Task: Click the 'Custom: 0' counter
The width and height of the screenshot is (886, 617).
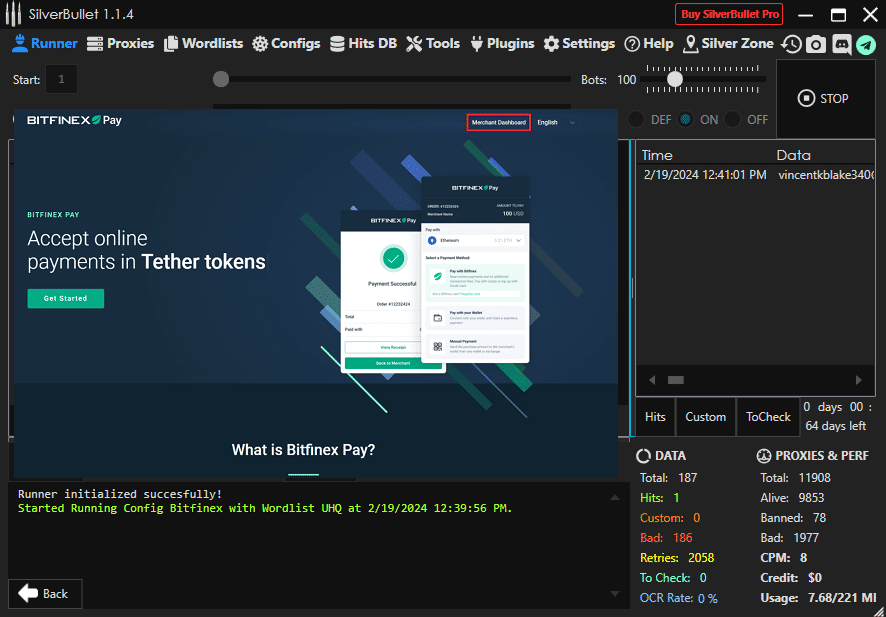Action: [670, 518]
